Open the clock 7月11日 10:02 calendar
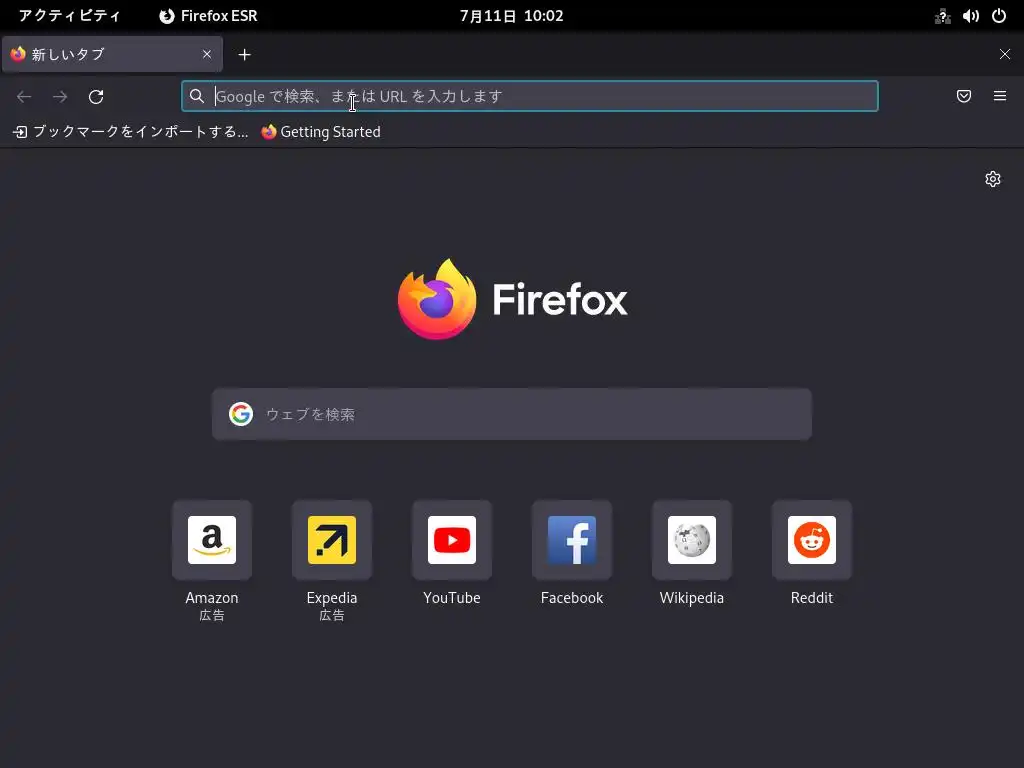The image size is (1024, 768). coord(511,16)
